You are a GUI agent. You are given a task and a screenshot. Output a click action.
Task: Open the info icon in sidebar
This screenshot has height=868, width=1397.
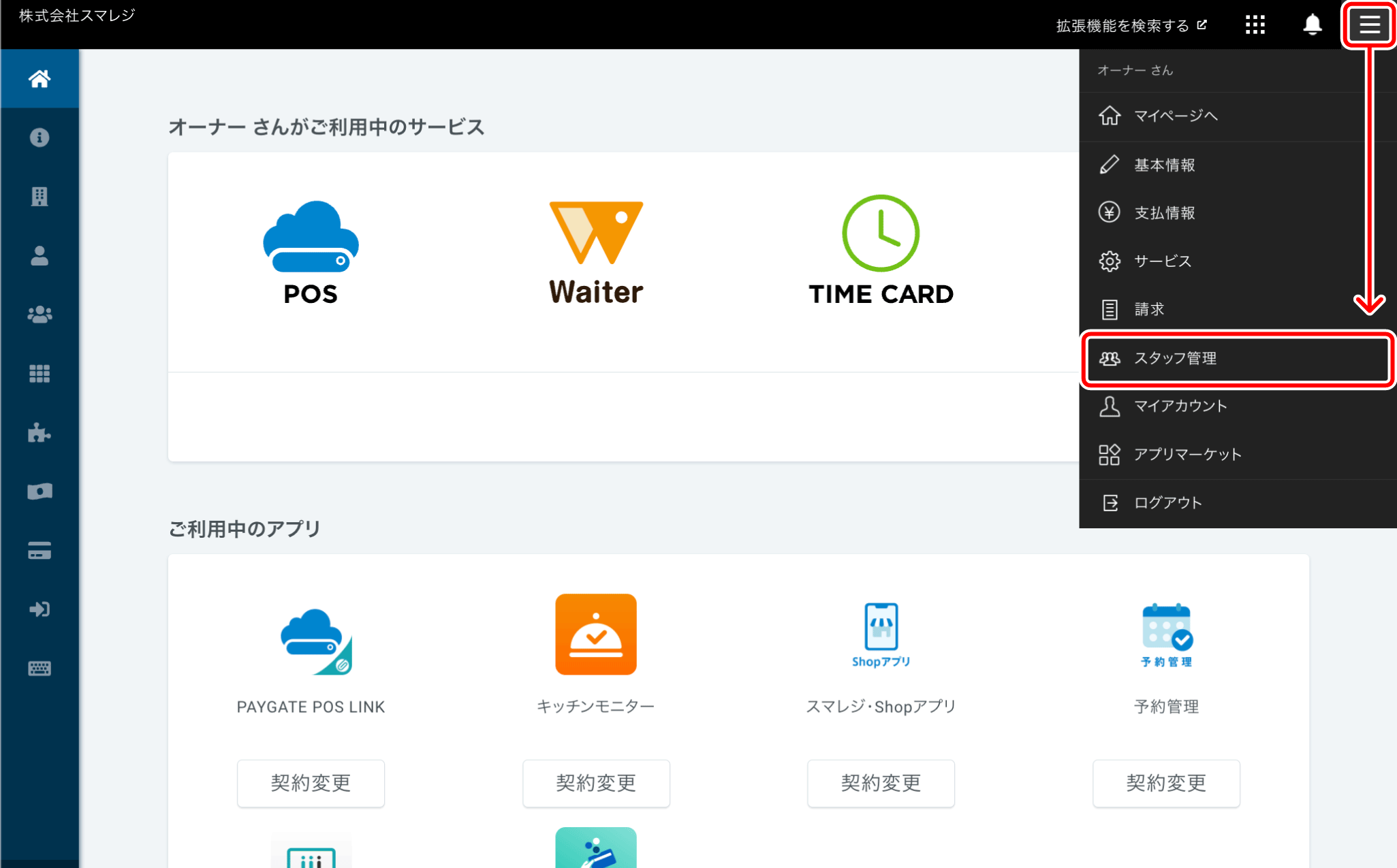40,138
